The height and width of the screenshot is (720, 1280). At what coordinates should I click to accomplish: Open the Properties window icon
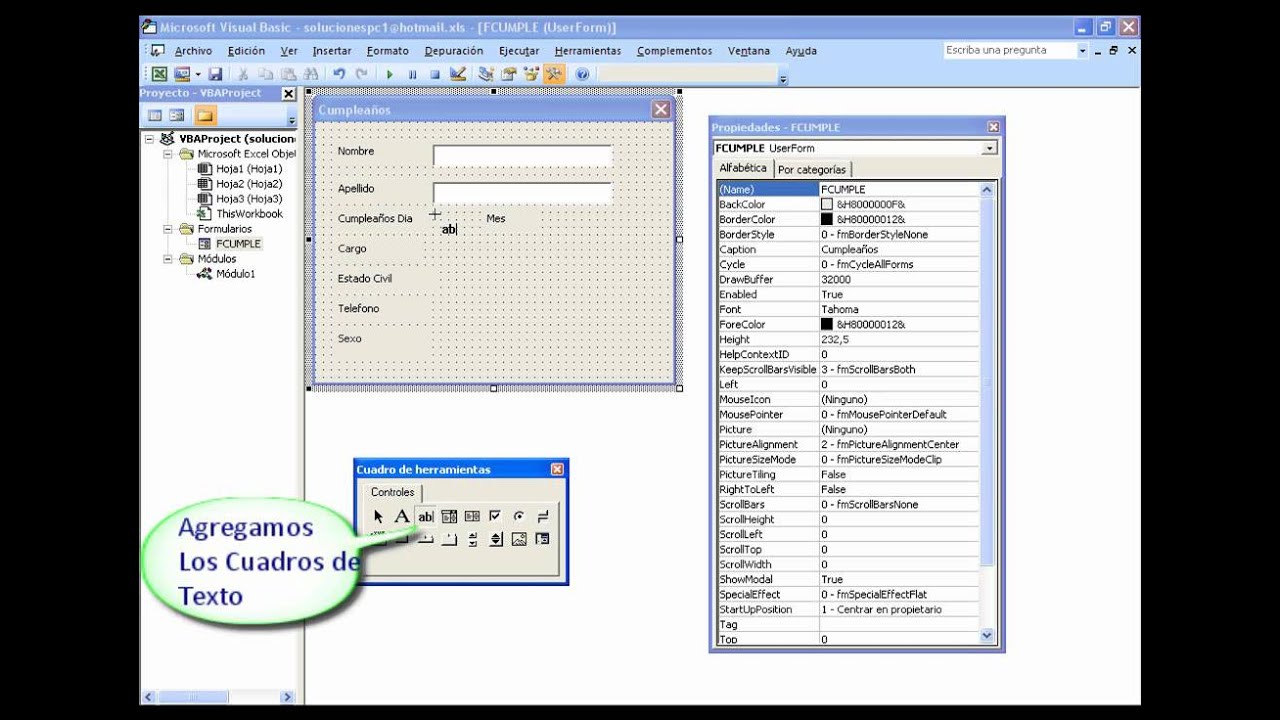coord(509,74)
